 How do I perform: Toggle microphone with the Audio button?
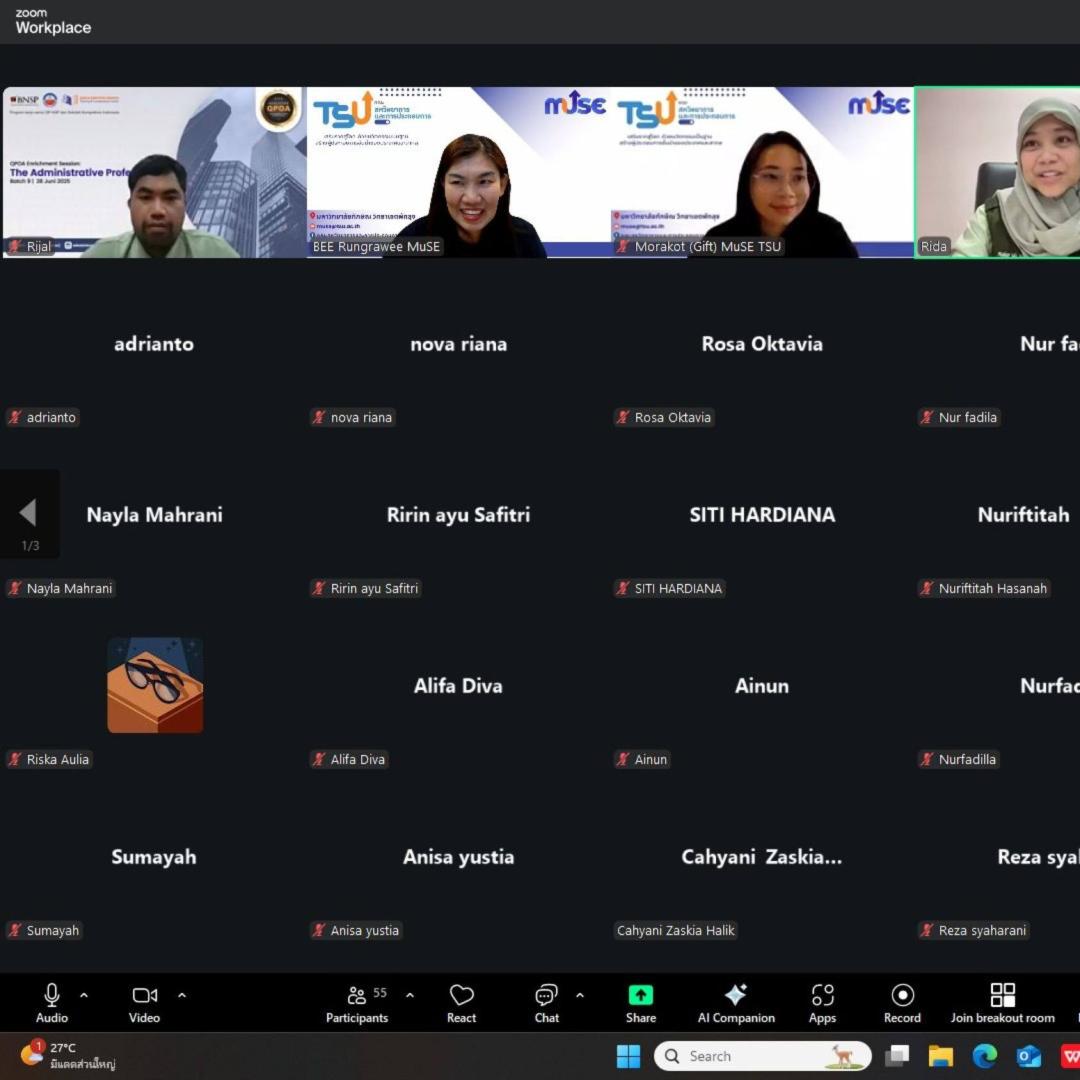pos(52,1003)
